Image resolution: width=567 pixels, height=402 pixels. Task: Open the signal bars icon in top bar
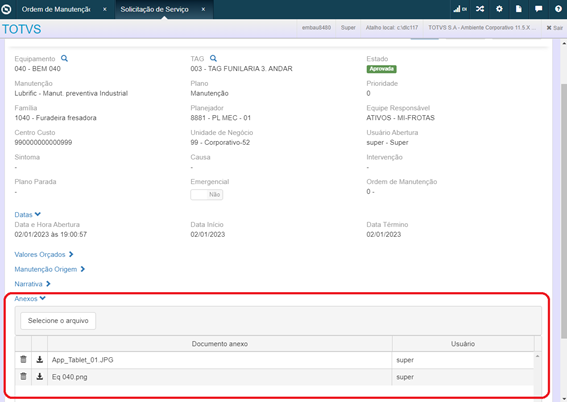click(x=460, y=9)
